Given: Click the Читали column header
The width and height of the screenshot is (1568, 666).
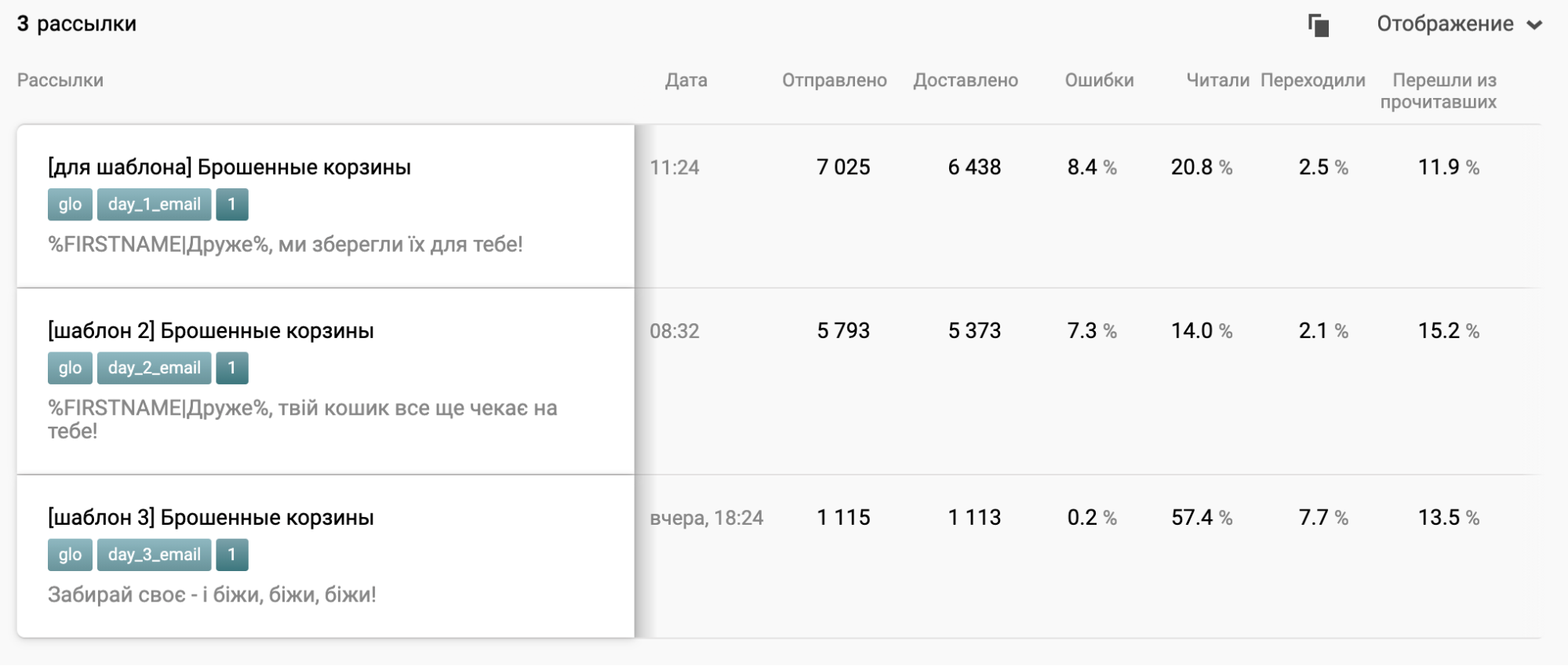Looking at the screenshot, I should click(1217, 80).
